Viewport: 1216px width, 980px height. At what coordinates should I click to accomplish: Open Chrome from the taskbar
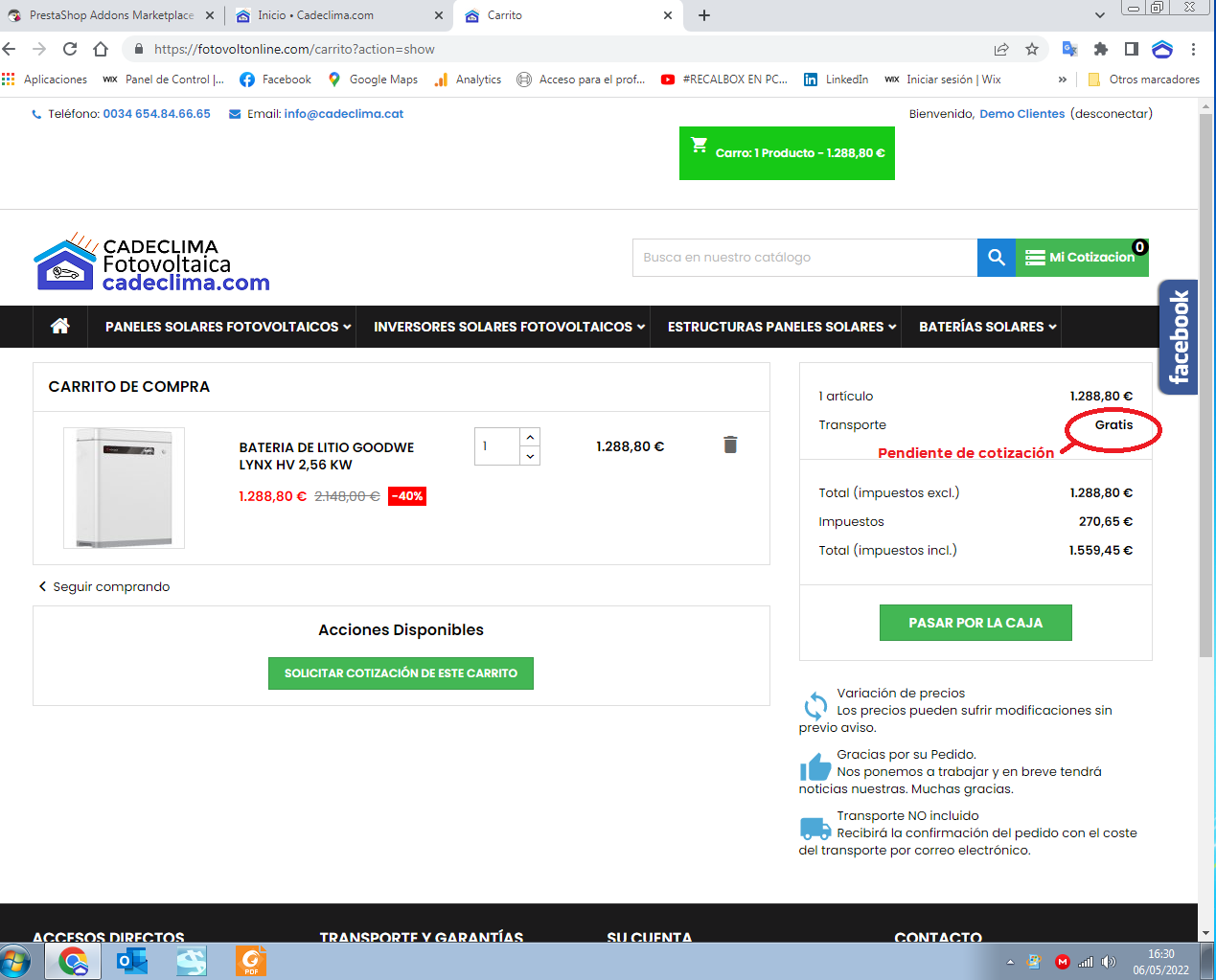pyautogui.click(x=73, y=962)
